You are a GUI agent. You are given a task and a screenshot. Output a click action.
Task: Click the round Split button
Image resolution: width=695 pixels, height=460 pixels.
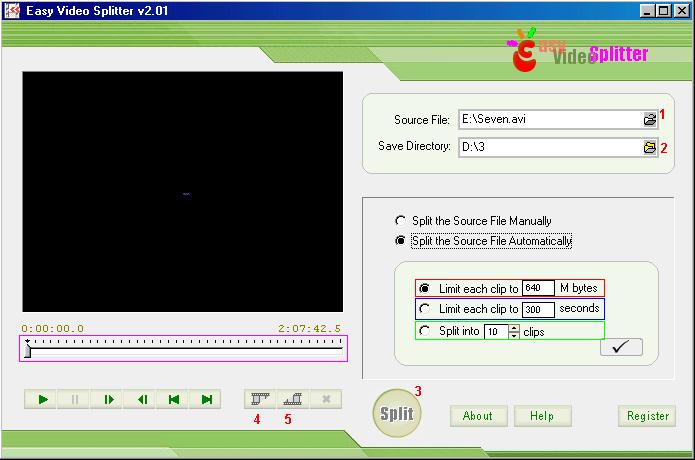tap(394, 414)
